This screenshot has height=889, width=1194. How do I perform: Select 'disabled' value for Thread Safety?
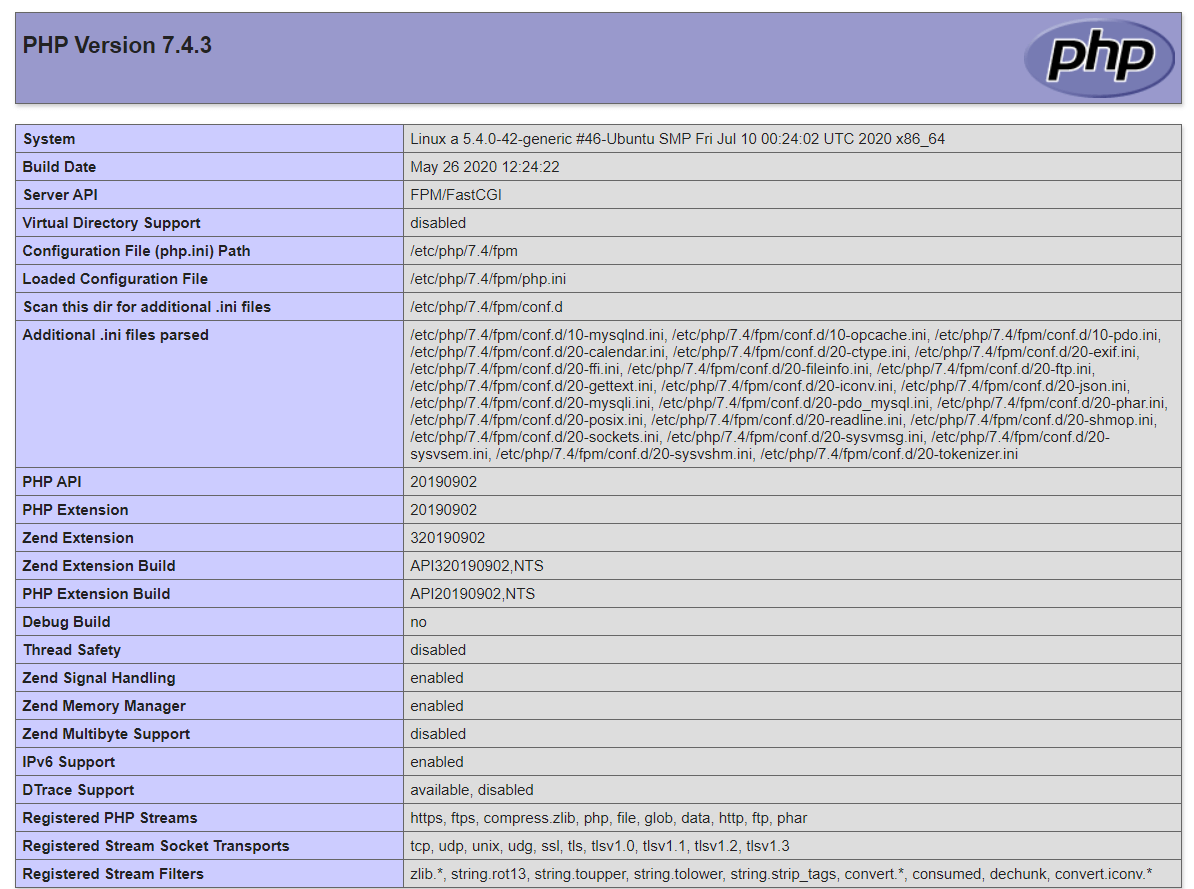tap(438, 651)
